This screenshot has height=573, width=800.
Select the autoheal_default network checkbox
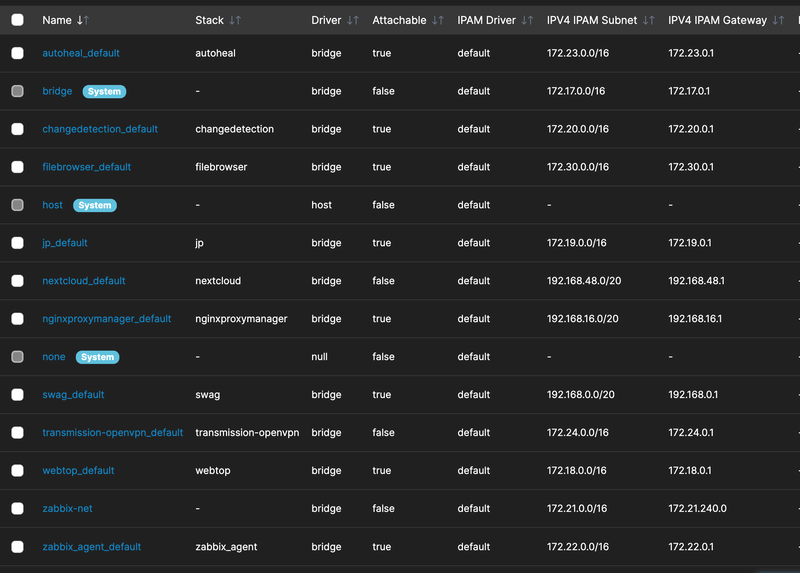(x=17, y=53)
